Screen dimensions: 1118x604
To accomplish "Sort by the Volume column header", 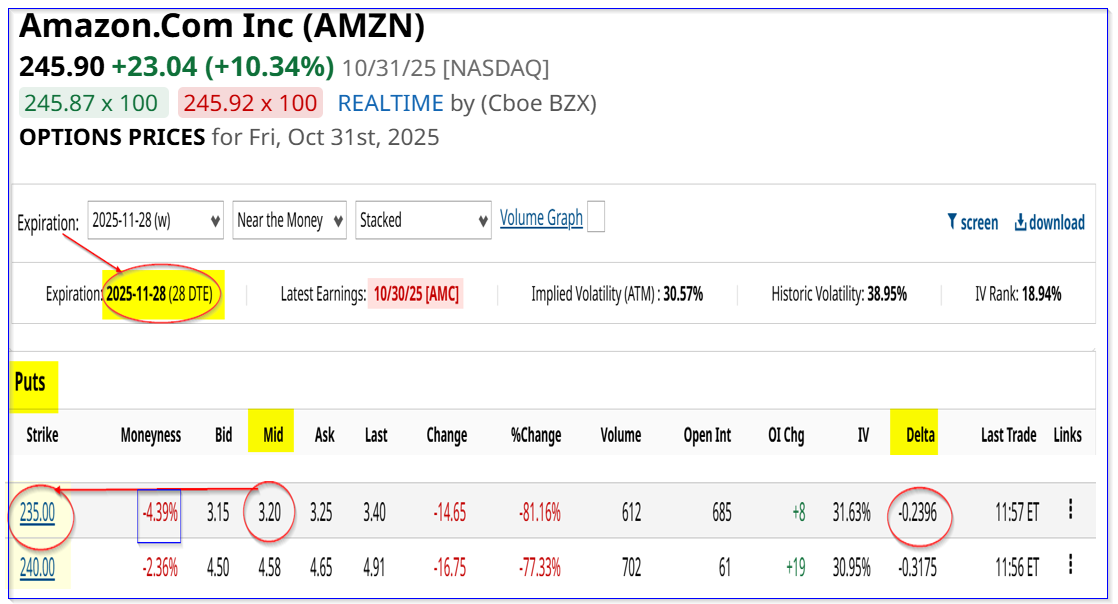I will point(620,435).
